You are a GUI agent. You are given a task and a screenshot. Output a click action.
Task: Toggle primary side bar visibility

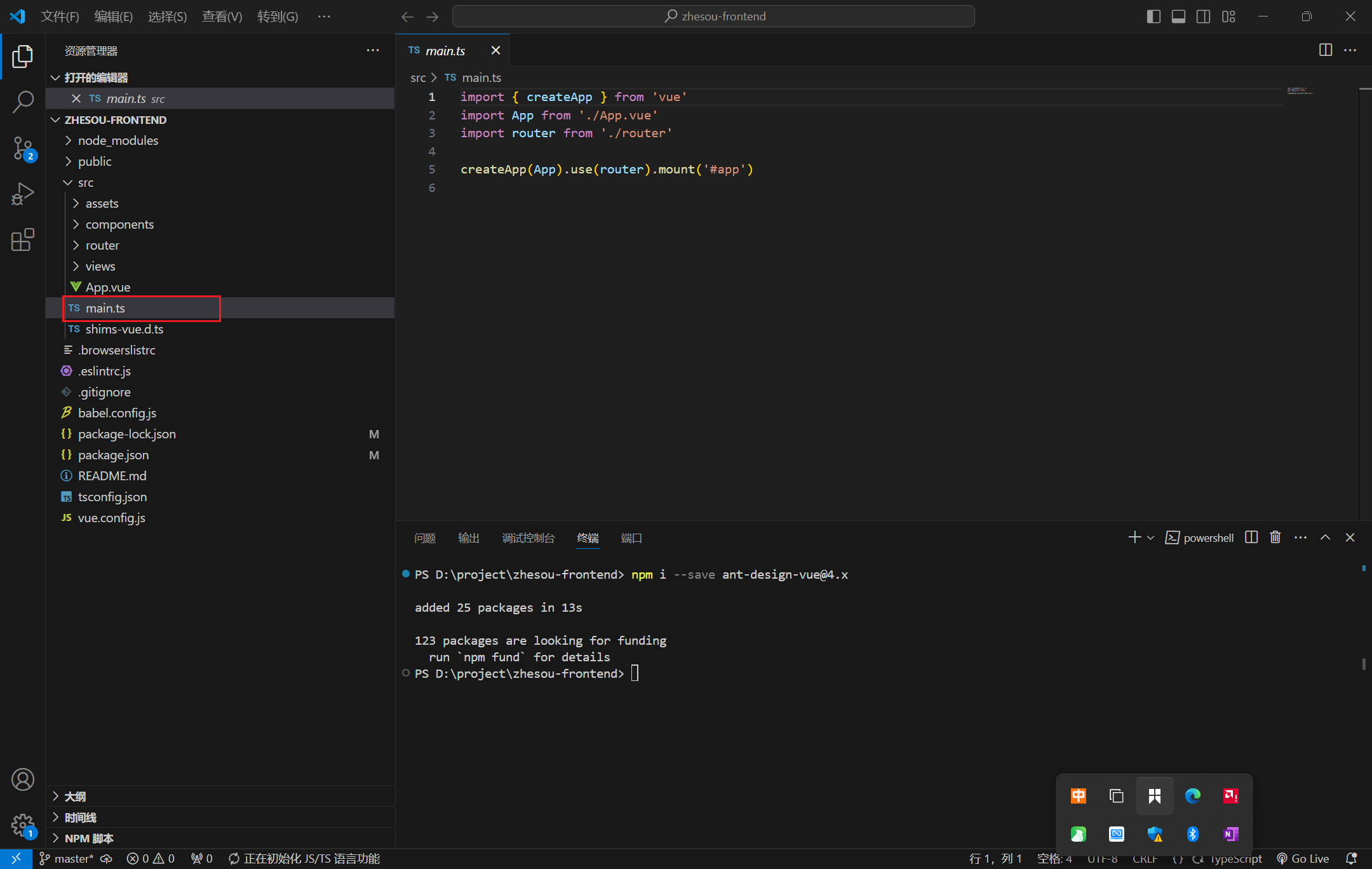[1154, 17]
